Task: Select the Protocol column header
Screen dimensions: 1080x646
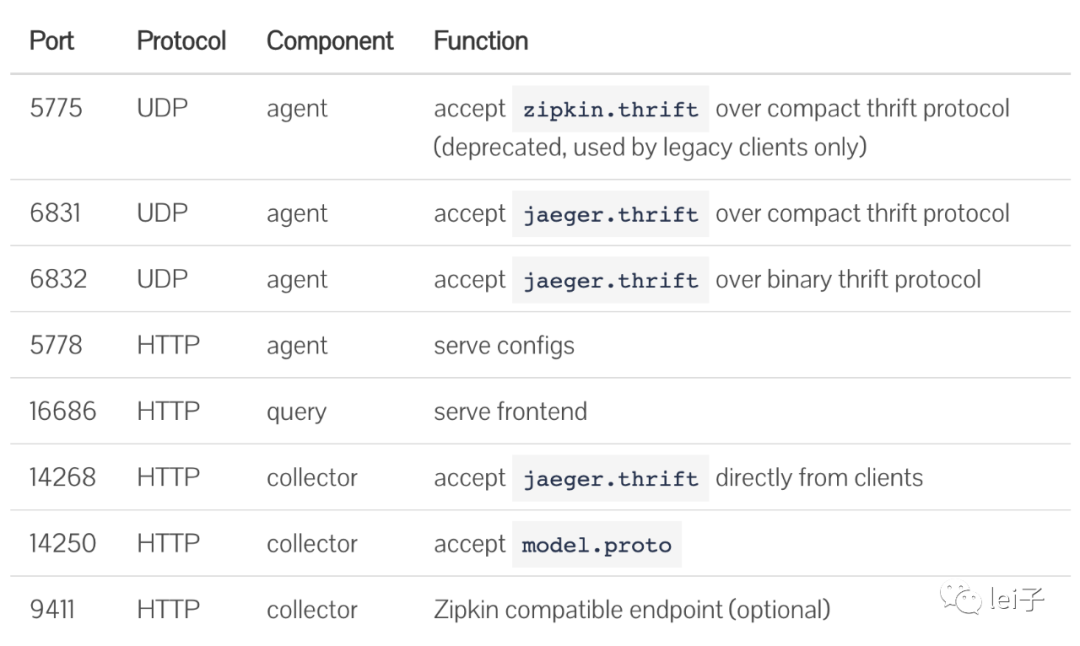Action: (181, 41)
